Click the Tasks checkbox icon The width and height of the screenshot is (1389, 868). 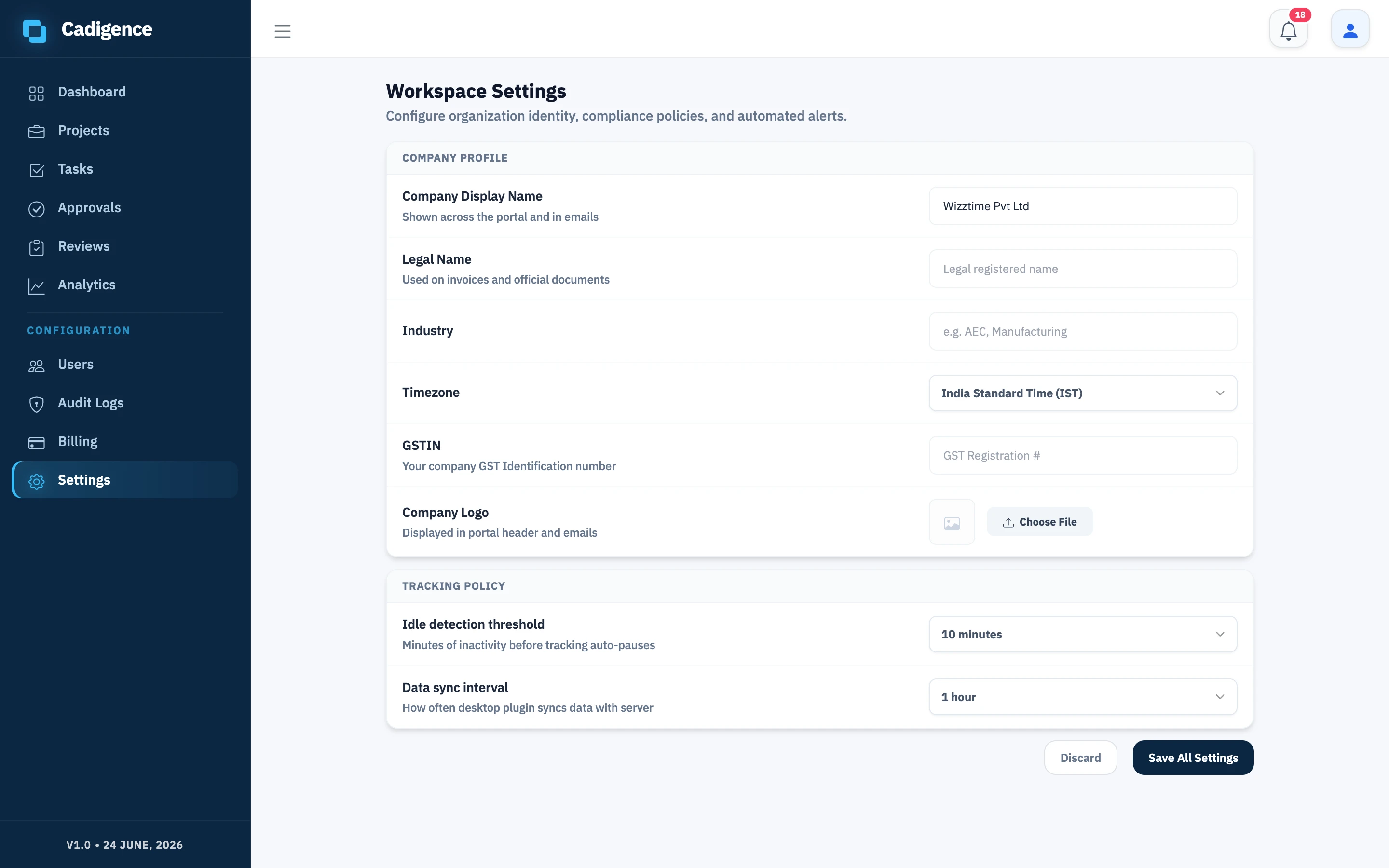(37, 170)
